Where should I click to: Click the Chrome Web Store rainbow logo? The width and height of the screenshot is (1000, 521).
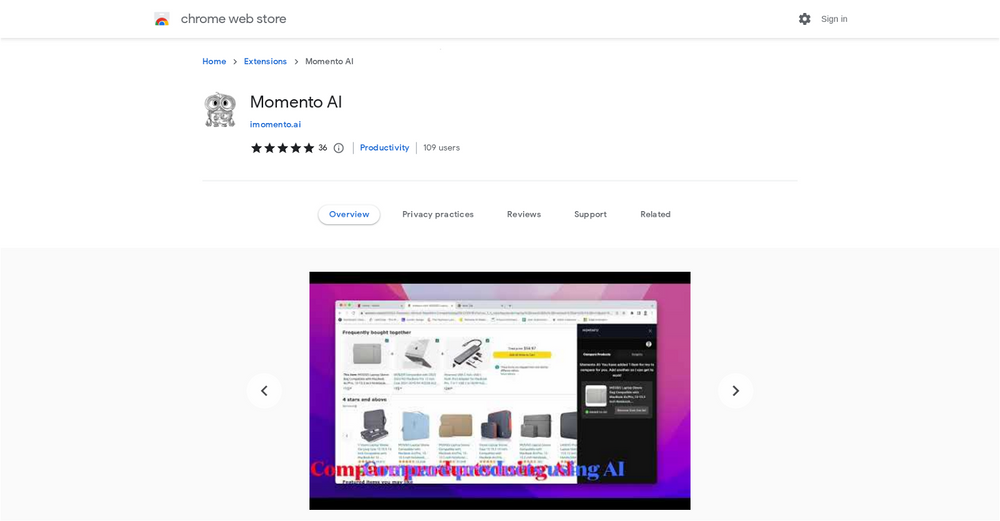pyautogui.click(x=162, y=19)
